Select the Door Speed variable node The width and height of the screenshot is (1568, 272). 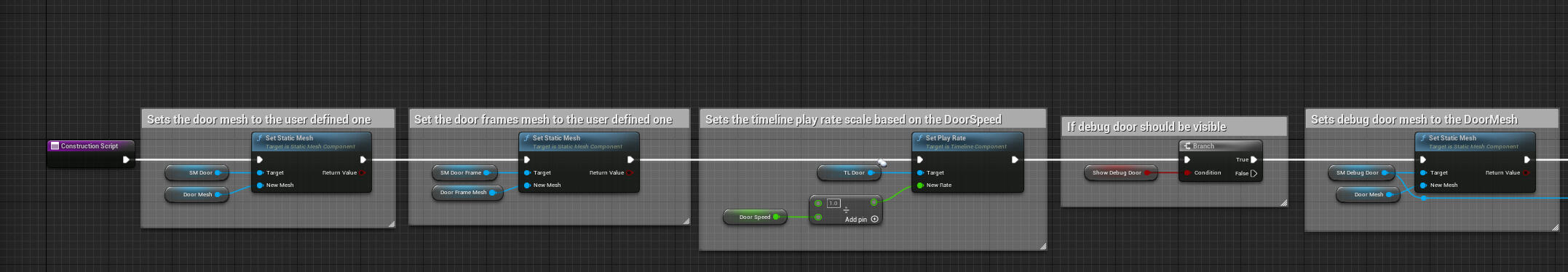(755, 217)
